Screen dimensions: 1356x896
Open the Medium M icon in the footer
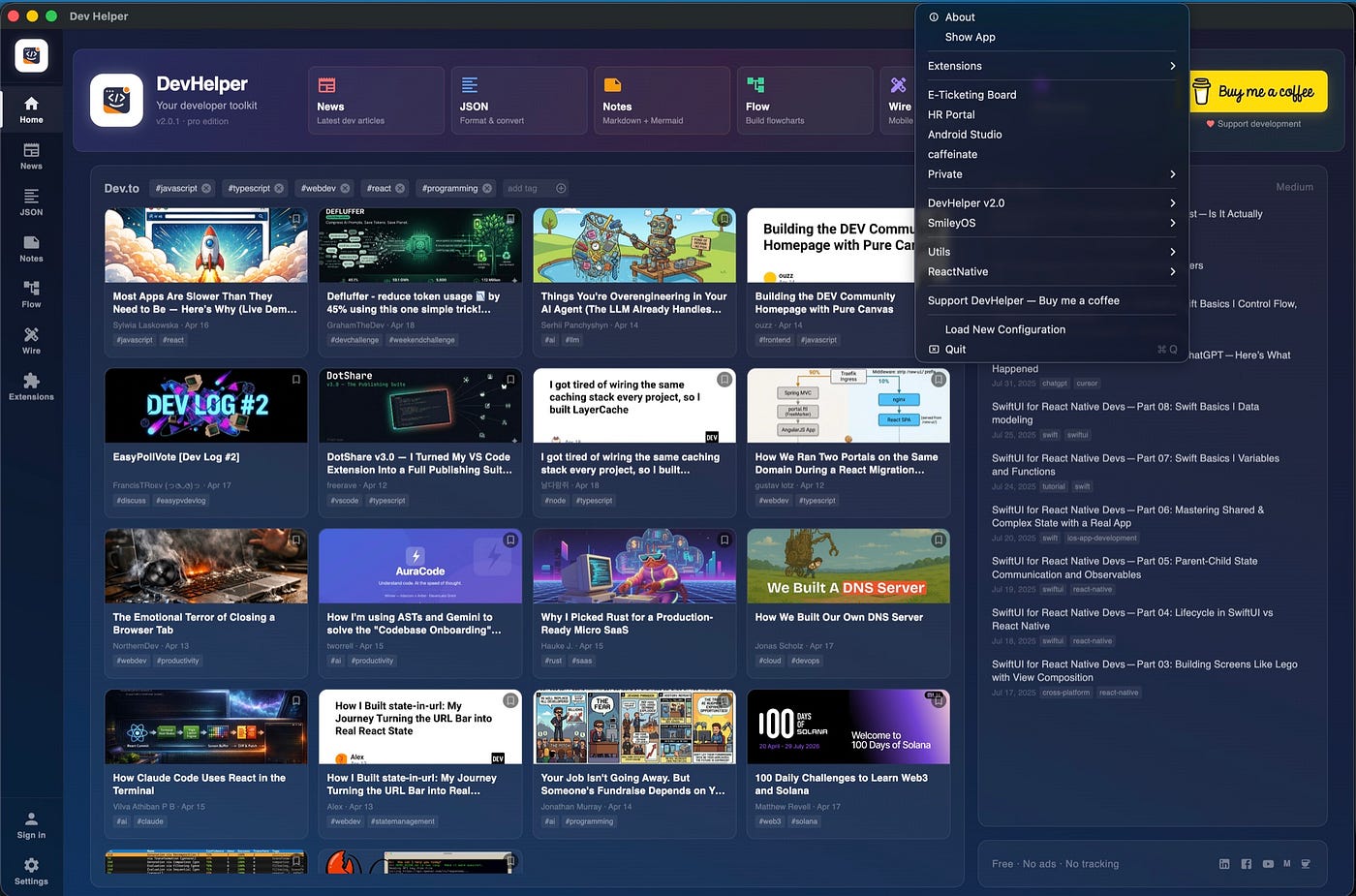[x=1287, y=863]
